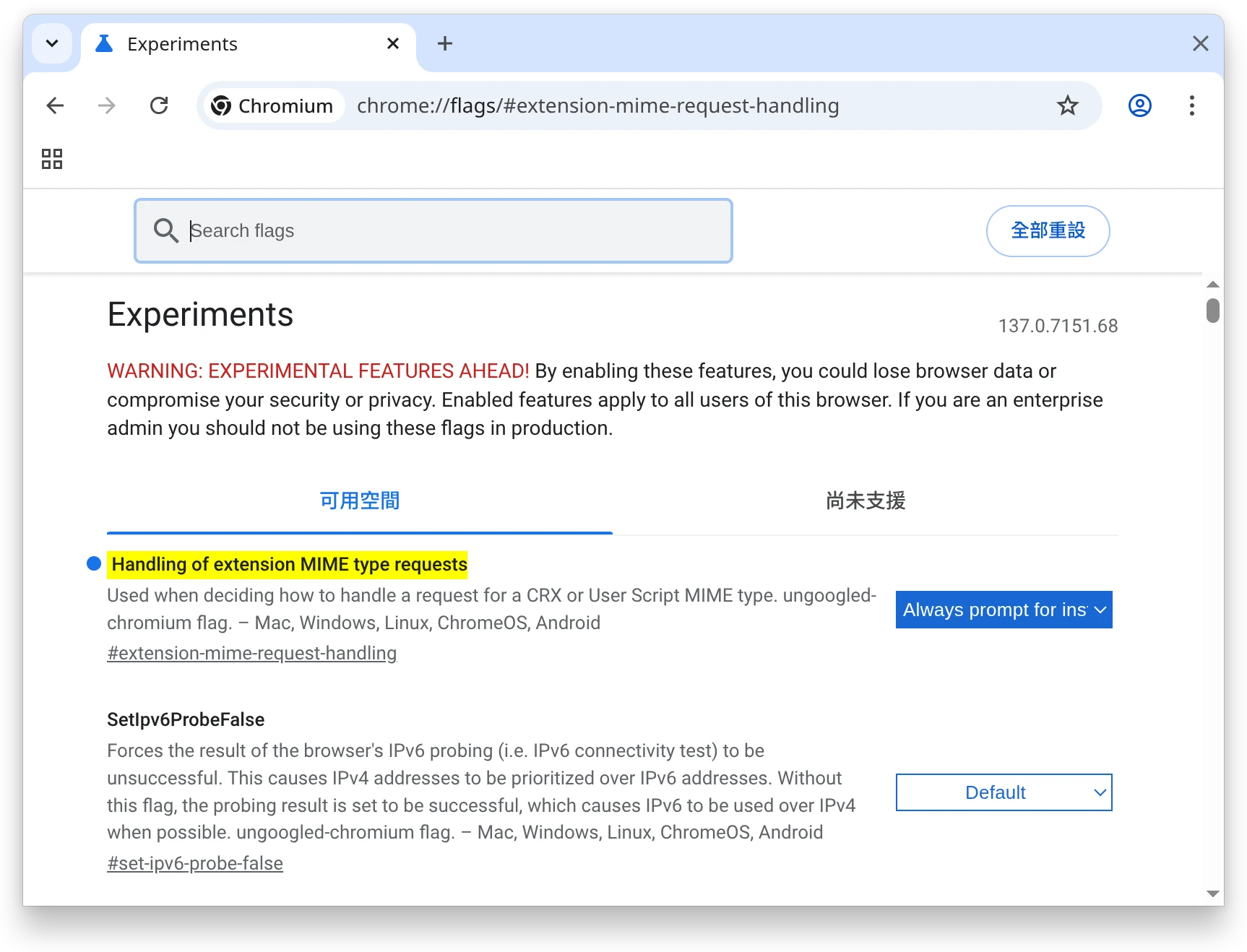Close the Experiments tab

(393, 44)
